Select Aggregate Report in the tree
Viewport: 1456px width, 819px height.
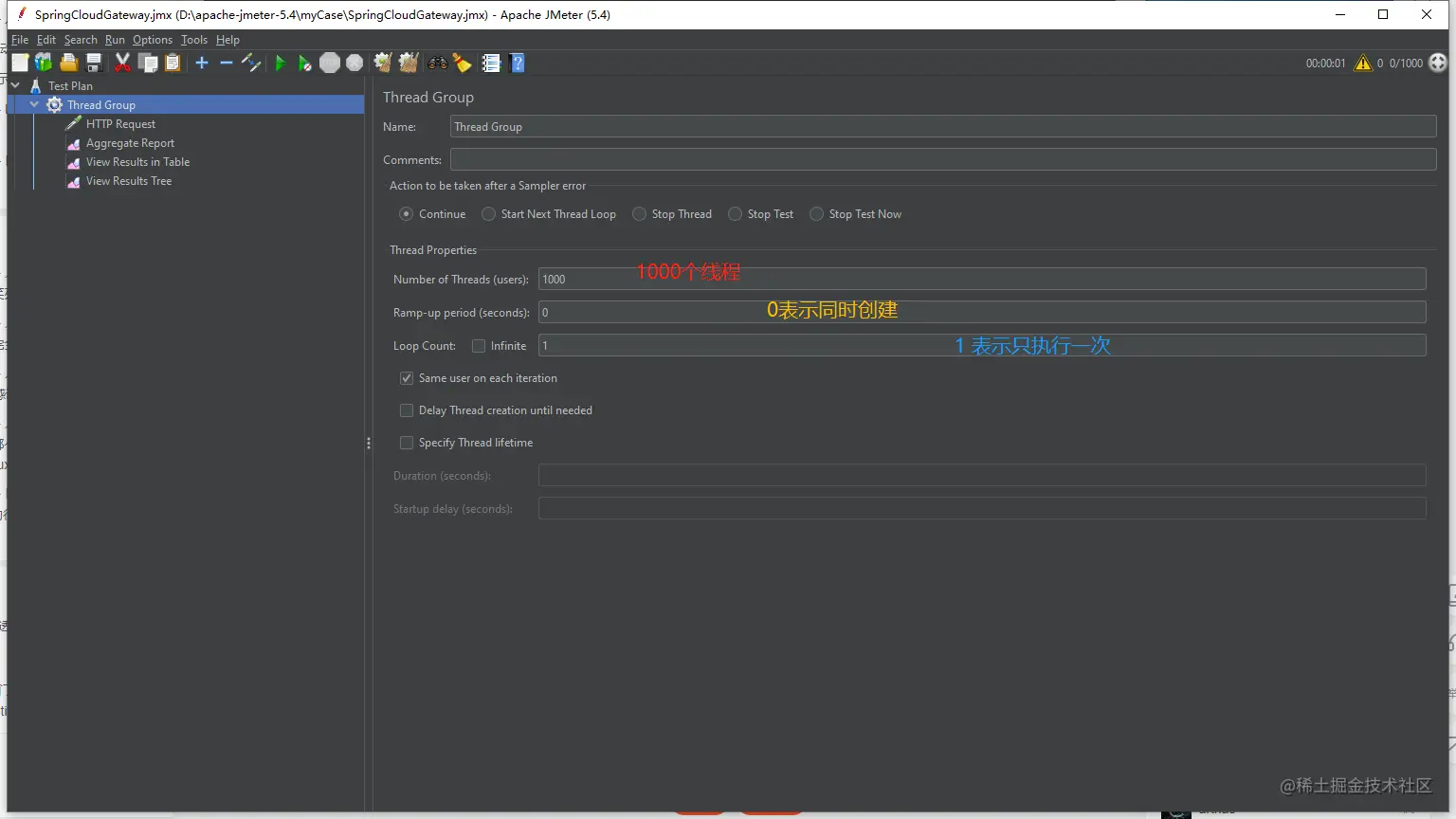point(130,143)
